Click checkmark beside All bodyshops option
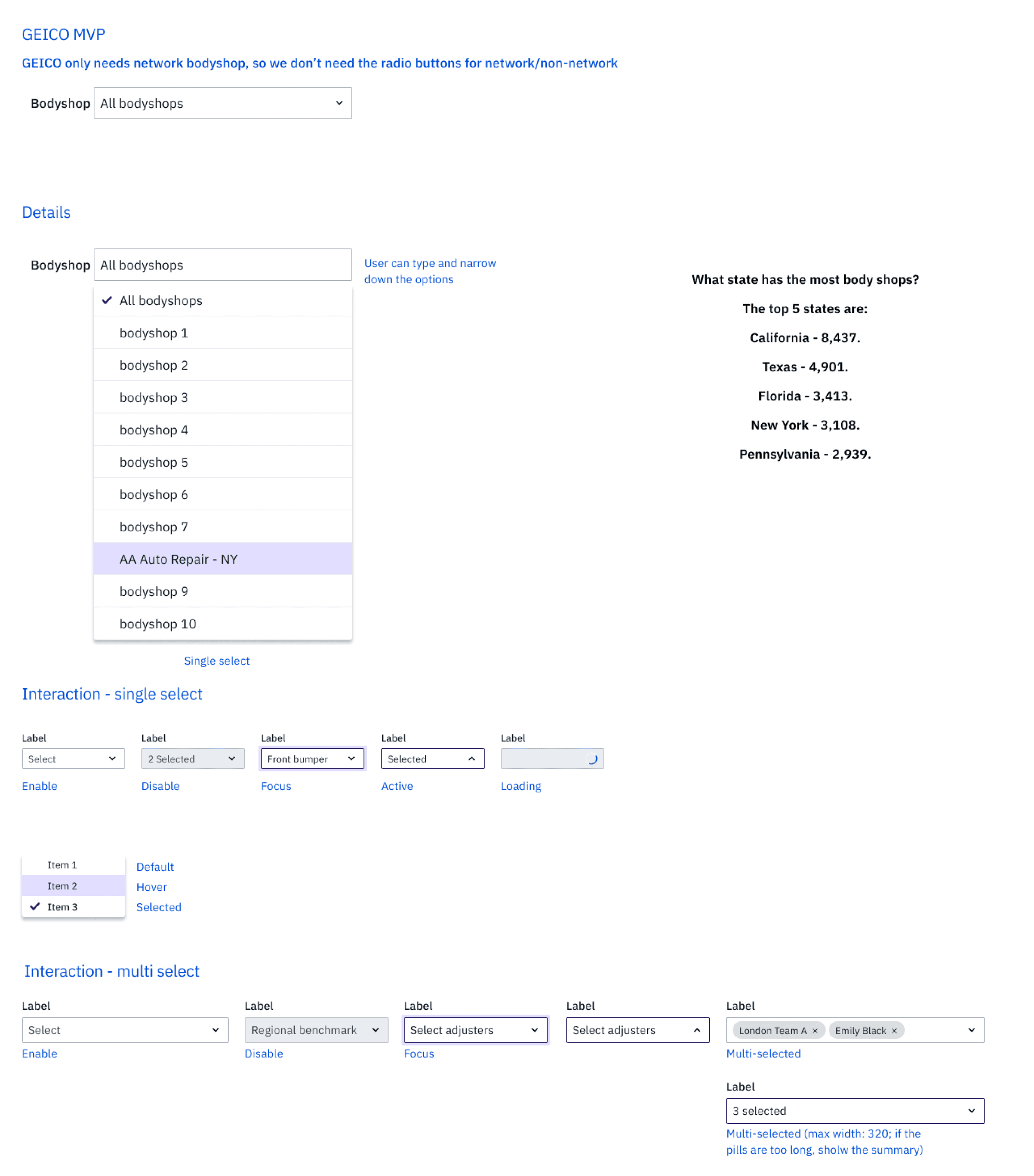 point(107,300)
